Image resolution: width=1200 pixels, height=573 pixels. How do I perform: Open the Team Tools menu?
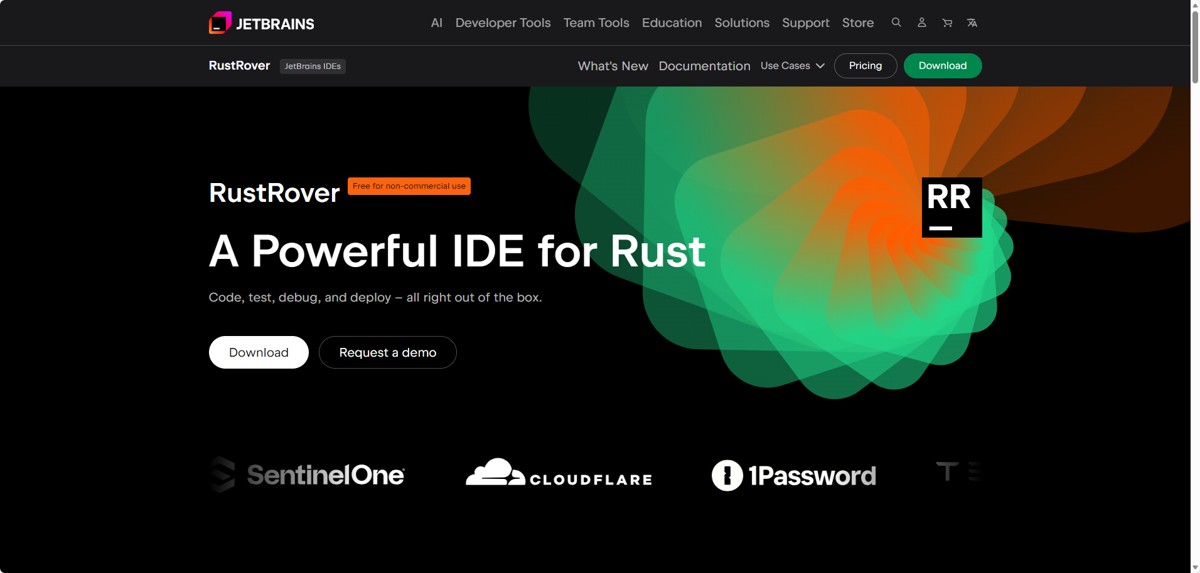click(x=596, y=22)
